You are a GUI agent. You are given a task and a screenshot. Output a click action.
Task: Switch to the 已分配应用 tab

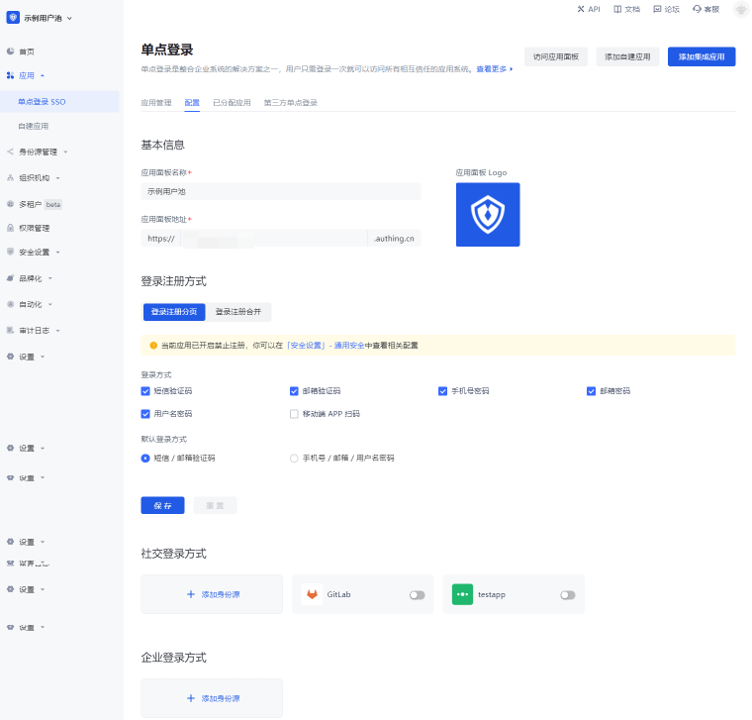(x=231, y=102)
